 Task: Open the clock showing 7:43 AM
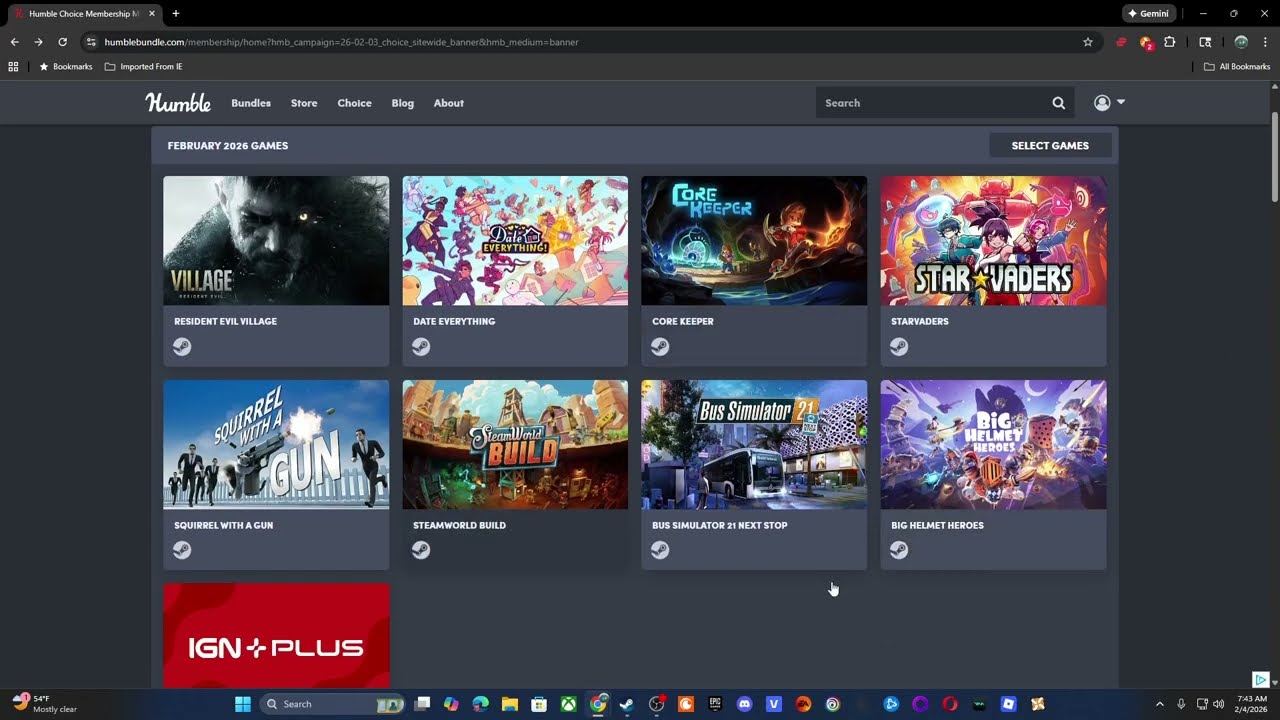[1251, 704]
